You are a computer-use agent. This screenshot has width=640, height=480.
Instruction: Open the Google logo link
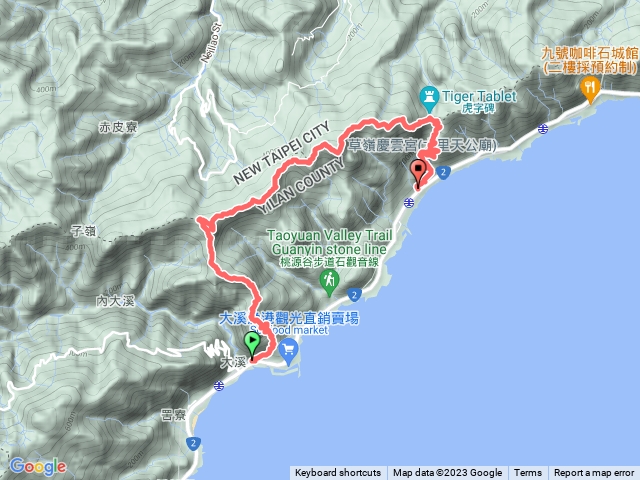[x=38, y=467]
